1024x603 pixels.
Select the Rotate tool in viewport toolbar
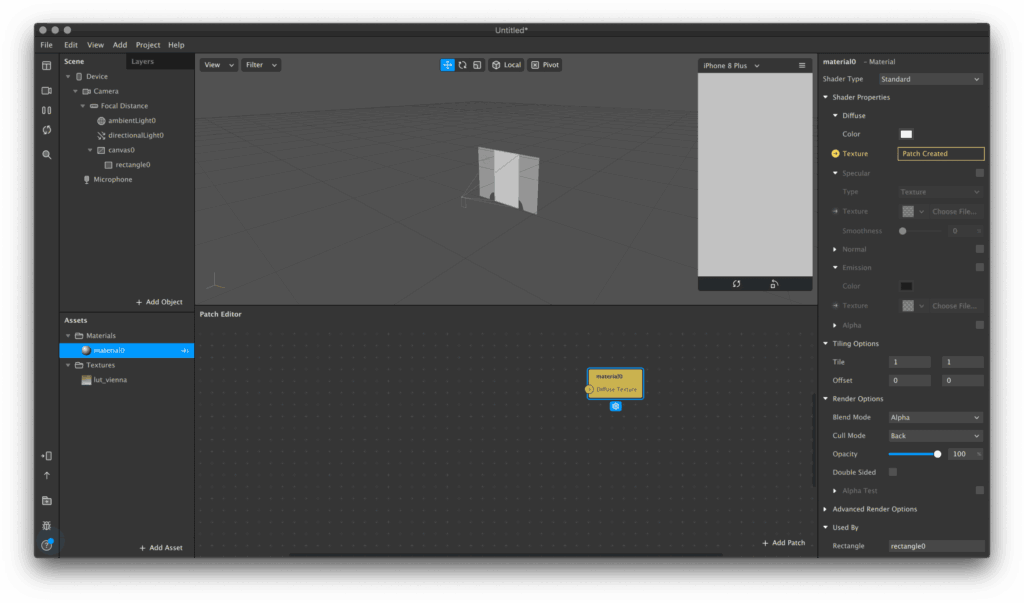tap(462, 65)
